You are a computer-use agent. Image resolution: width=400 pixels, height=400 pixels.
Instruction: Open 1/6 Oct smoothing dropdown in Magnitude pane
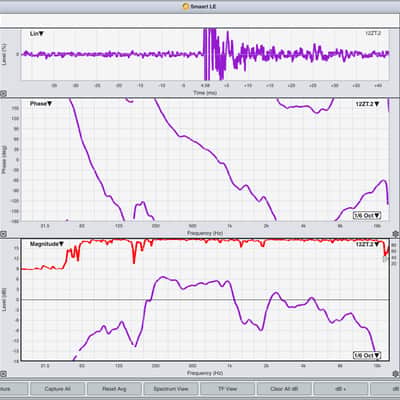(x=367, y=356)
